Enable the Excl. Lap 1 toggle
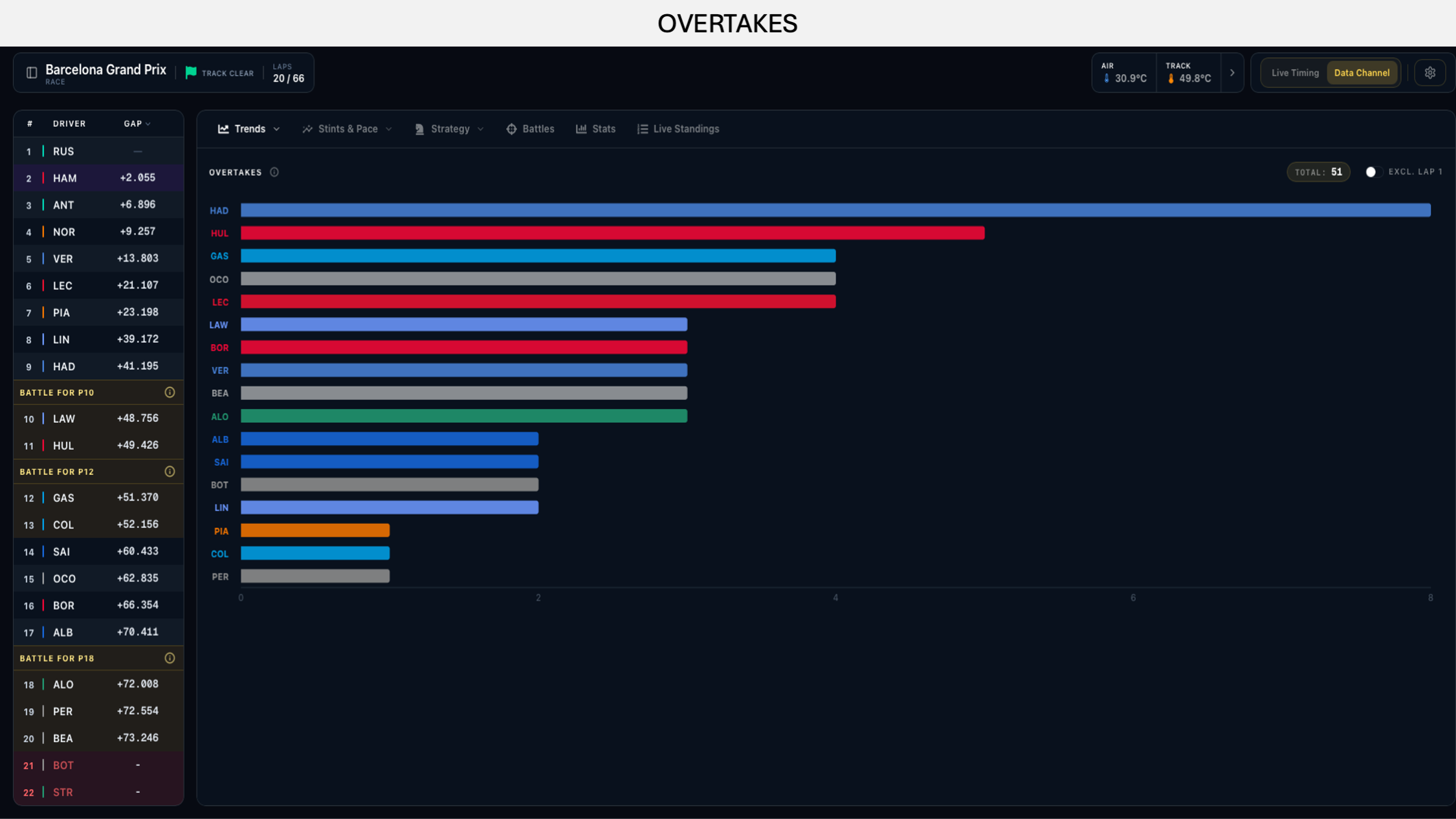This screenshot has height=819, width=1456. pyautogui.click(x=1373, y=172)
